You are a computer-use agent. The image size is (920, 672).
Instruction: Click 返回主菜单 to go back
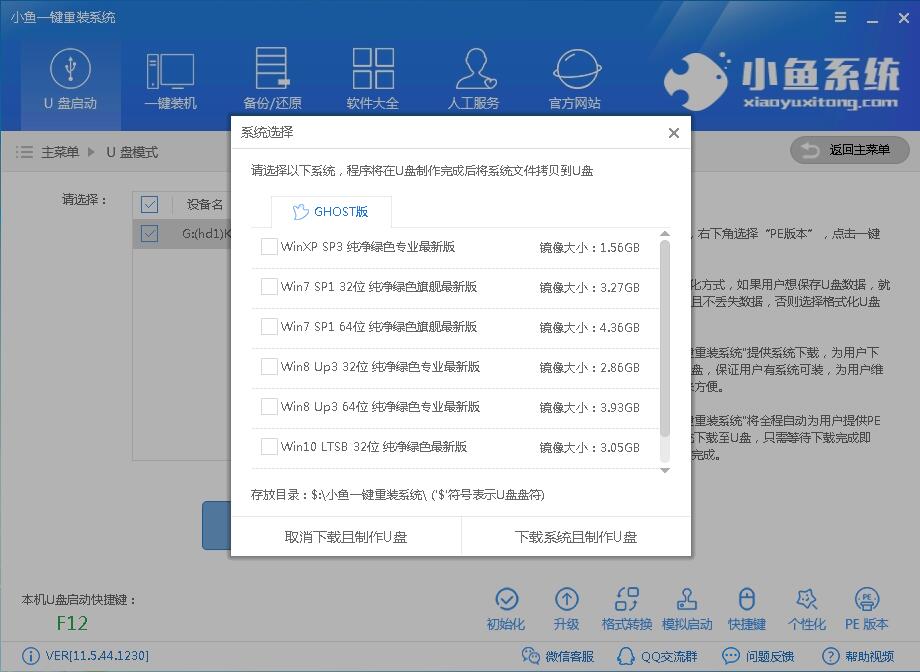point(848,150)
